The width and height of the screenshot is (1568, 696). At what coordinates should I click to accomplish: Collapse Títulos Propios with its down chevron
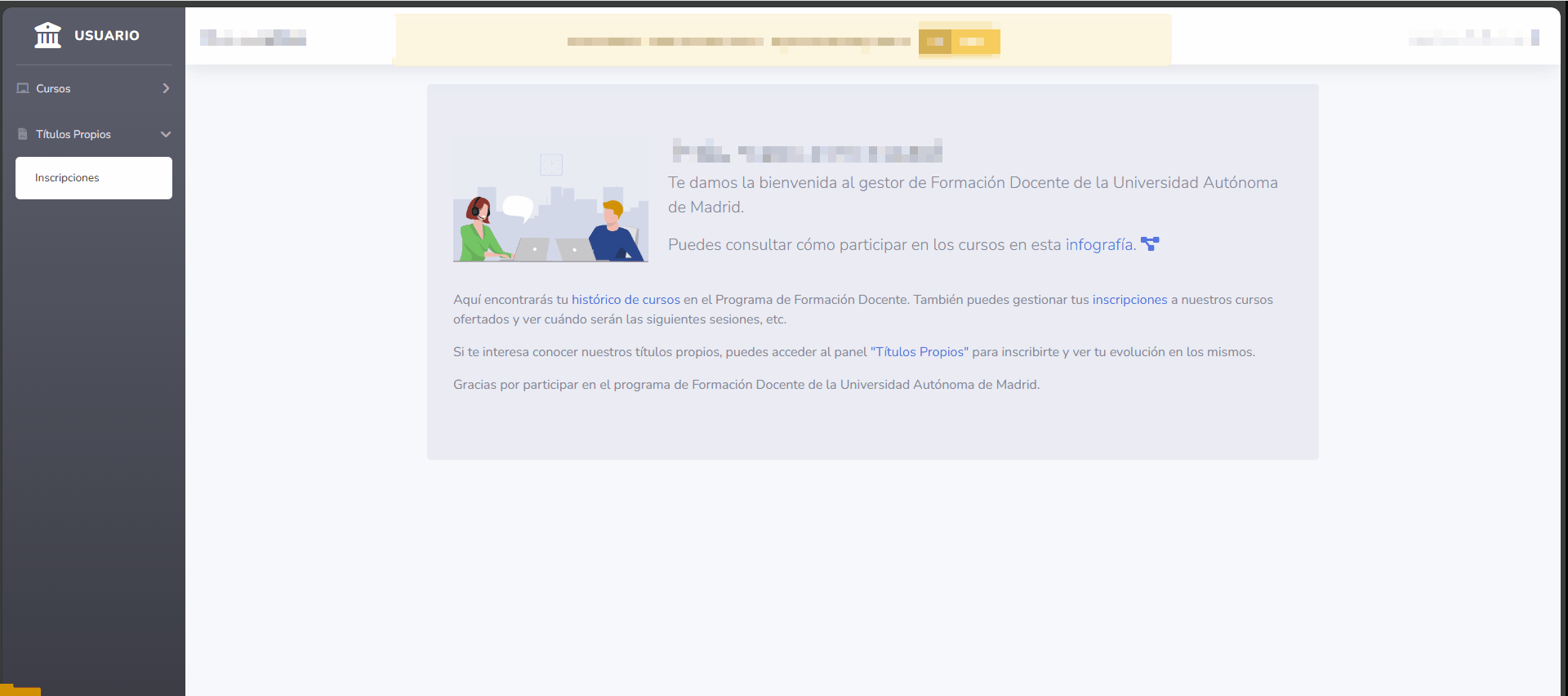coord(166,134)
